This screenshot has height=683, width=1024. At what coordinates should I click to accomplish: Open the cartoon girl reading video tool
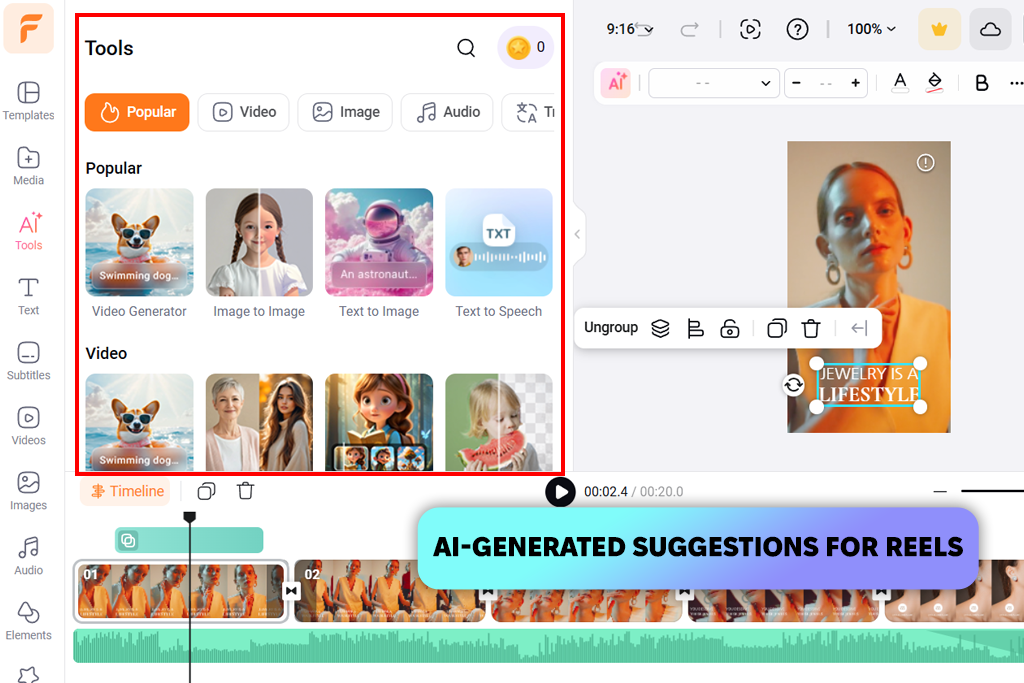pos(379,422)
